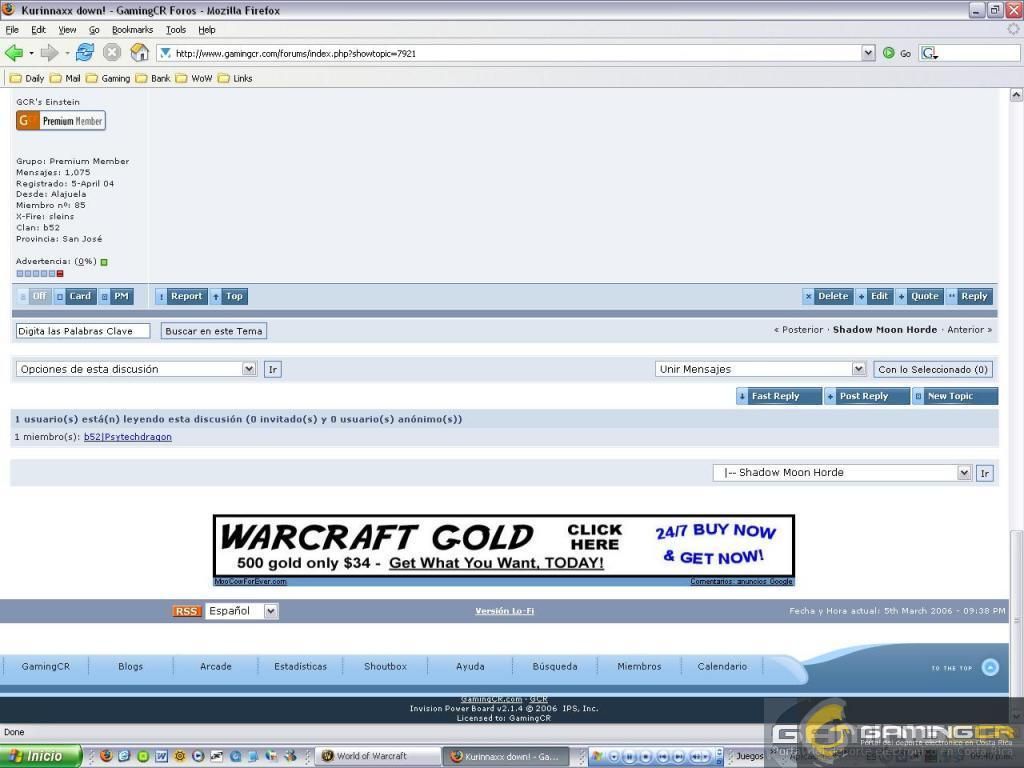The image size is (1024, 768).
Task: Click the Premium Member badge image
Action: (61, 121)
